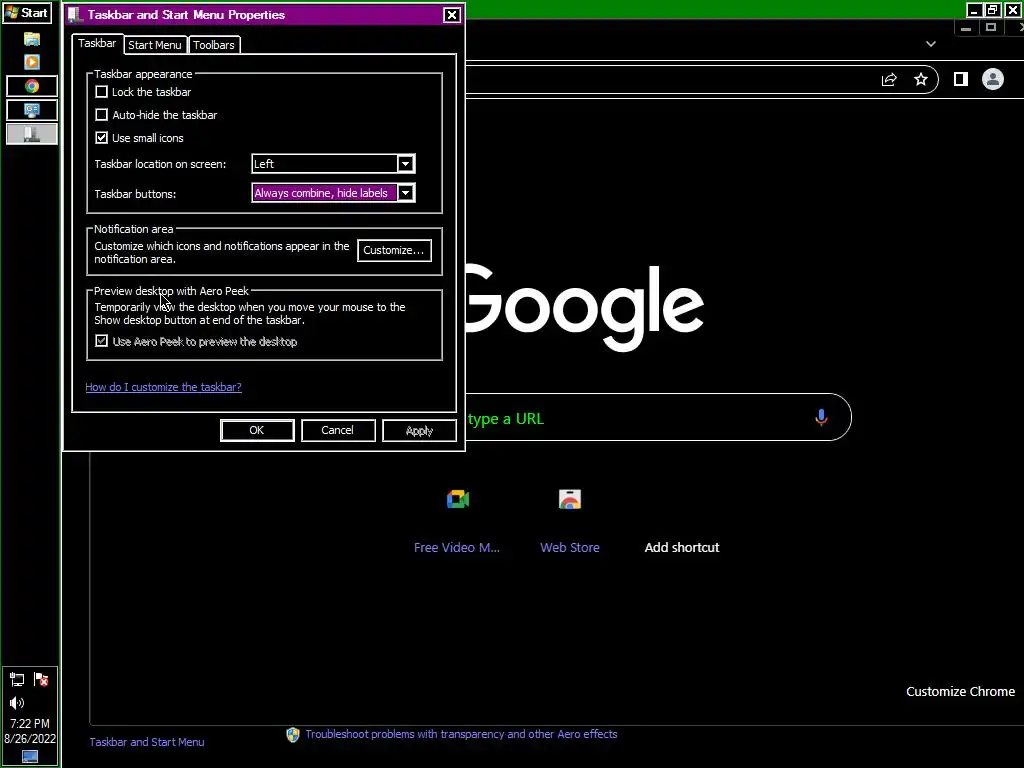Switch to Chrome taskbar icon

point(32,86)
